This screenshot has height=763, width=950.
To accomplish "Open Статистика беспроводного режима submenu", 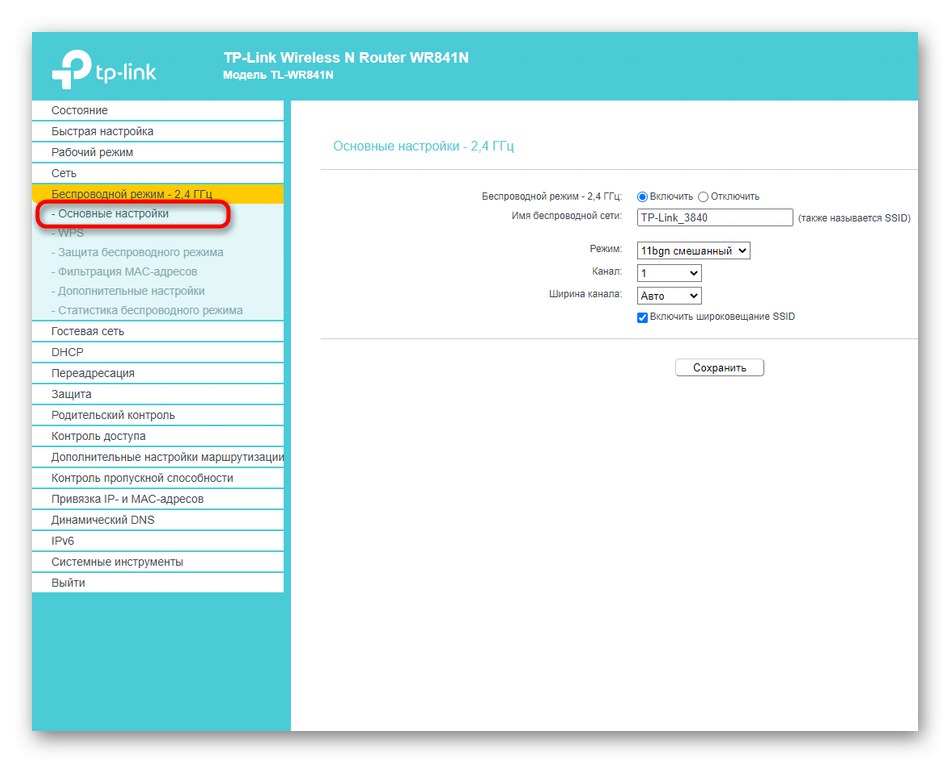I will coord(147,311).
